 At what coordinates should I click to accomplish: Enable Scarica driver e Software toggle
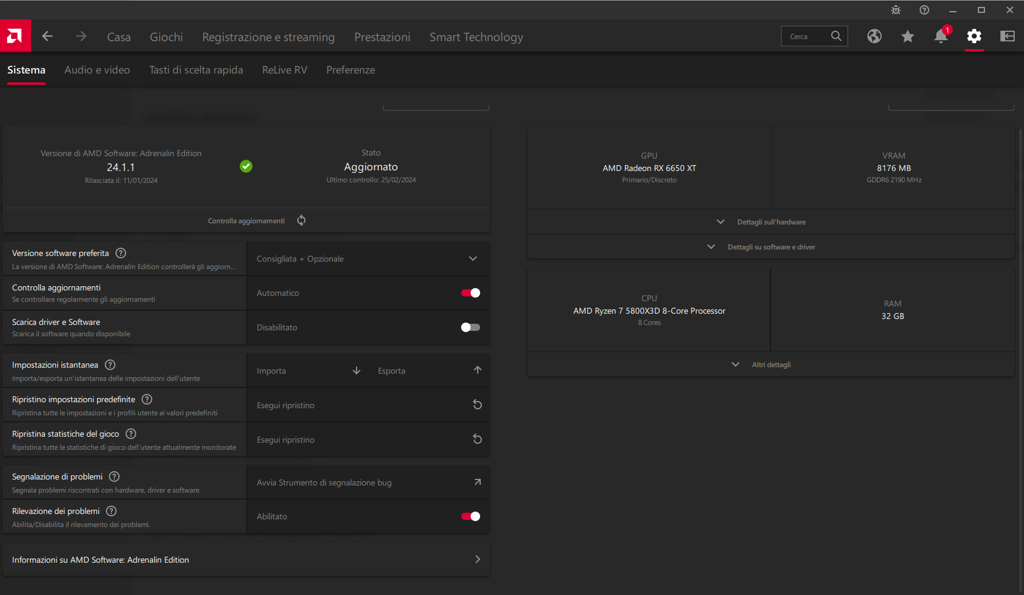click(470, 327)
